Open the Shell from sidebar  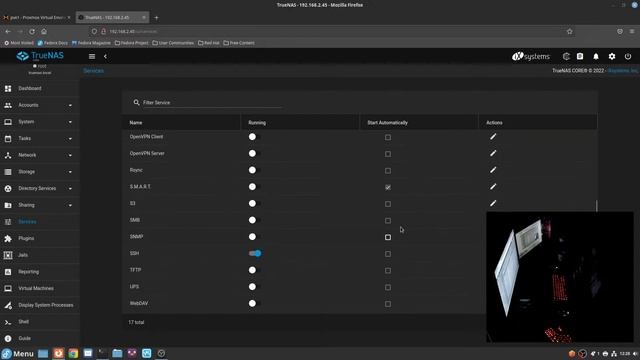(x=39, y=322)
